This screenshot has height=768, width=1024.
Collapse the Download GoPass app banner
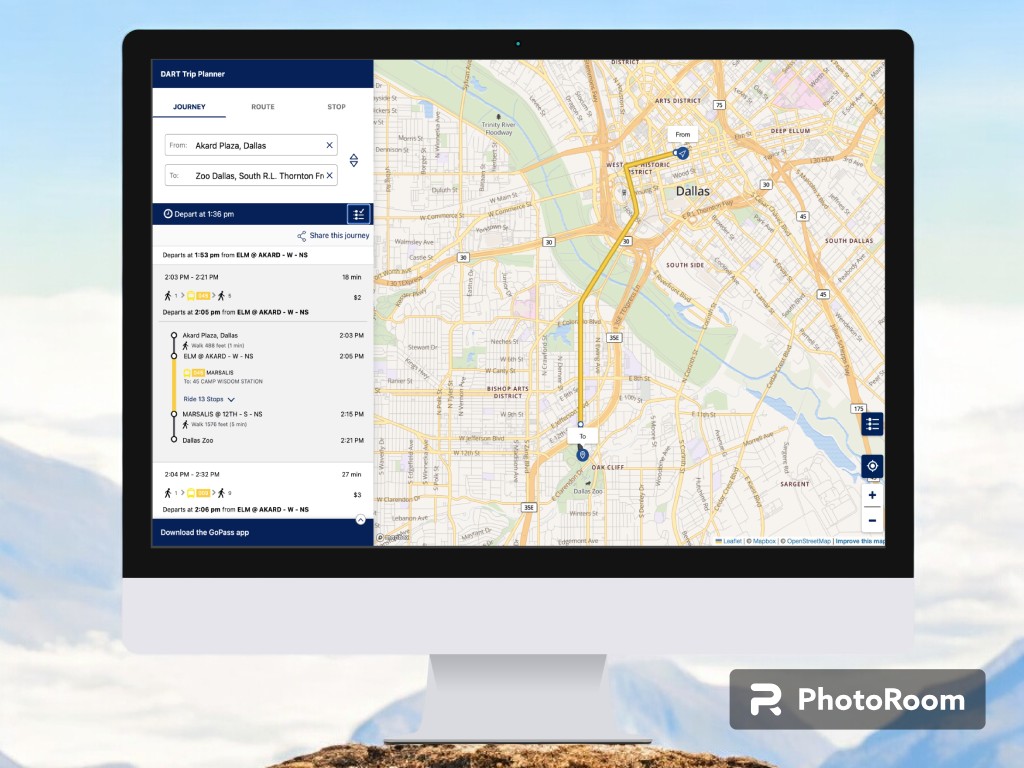(x=360, y=519)
